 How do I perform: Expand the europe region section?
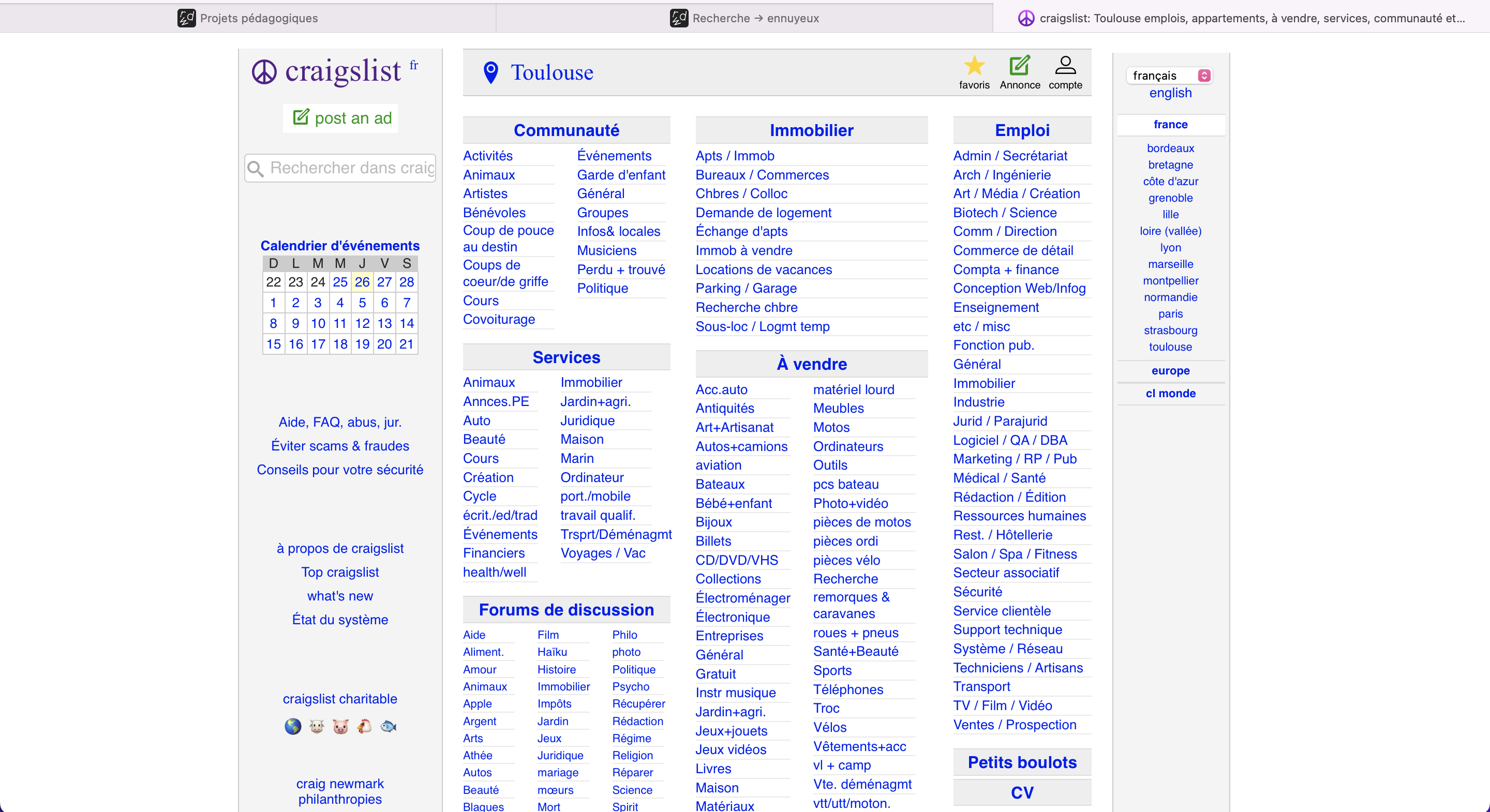[x=1170, y=371]
